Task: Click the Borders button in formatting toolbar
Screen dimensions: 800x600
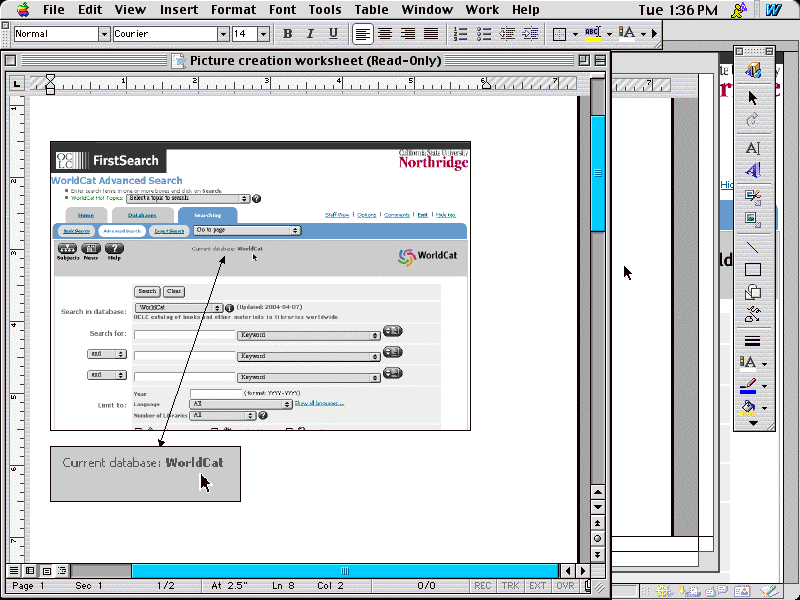Action: pos(560,34)
